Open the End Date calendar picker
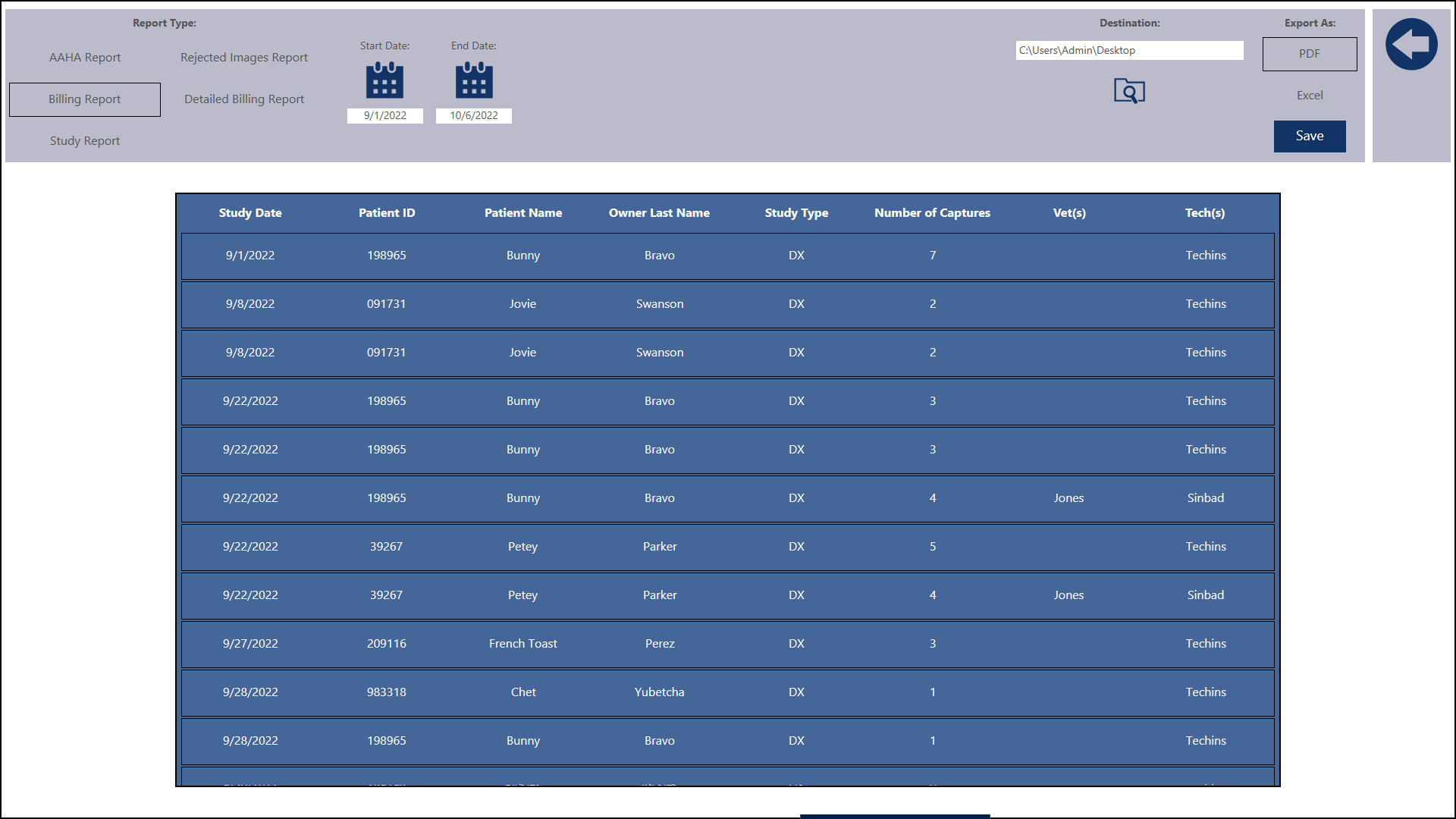Viewport: 1456px width, 819px height. pyautogui.click(x=474, y=80)
